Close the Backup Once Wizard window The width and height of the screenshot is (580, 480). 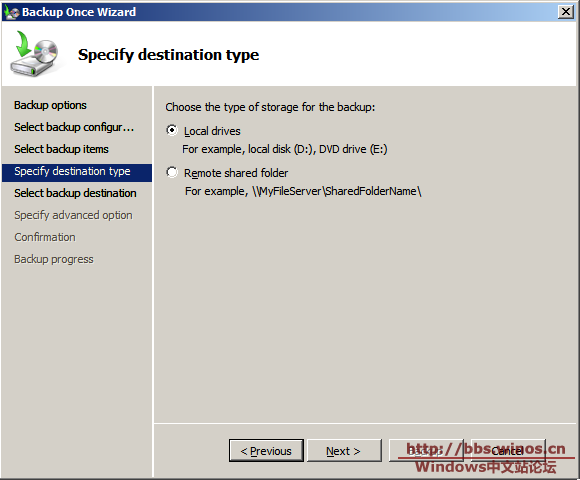(x=566, y=12)
